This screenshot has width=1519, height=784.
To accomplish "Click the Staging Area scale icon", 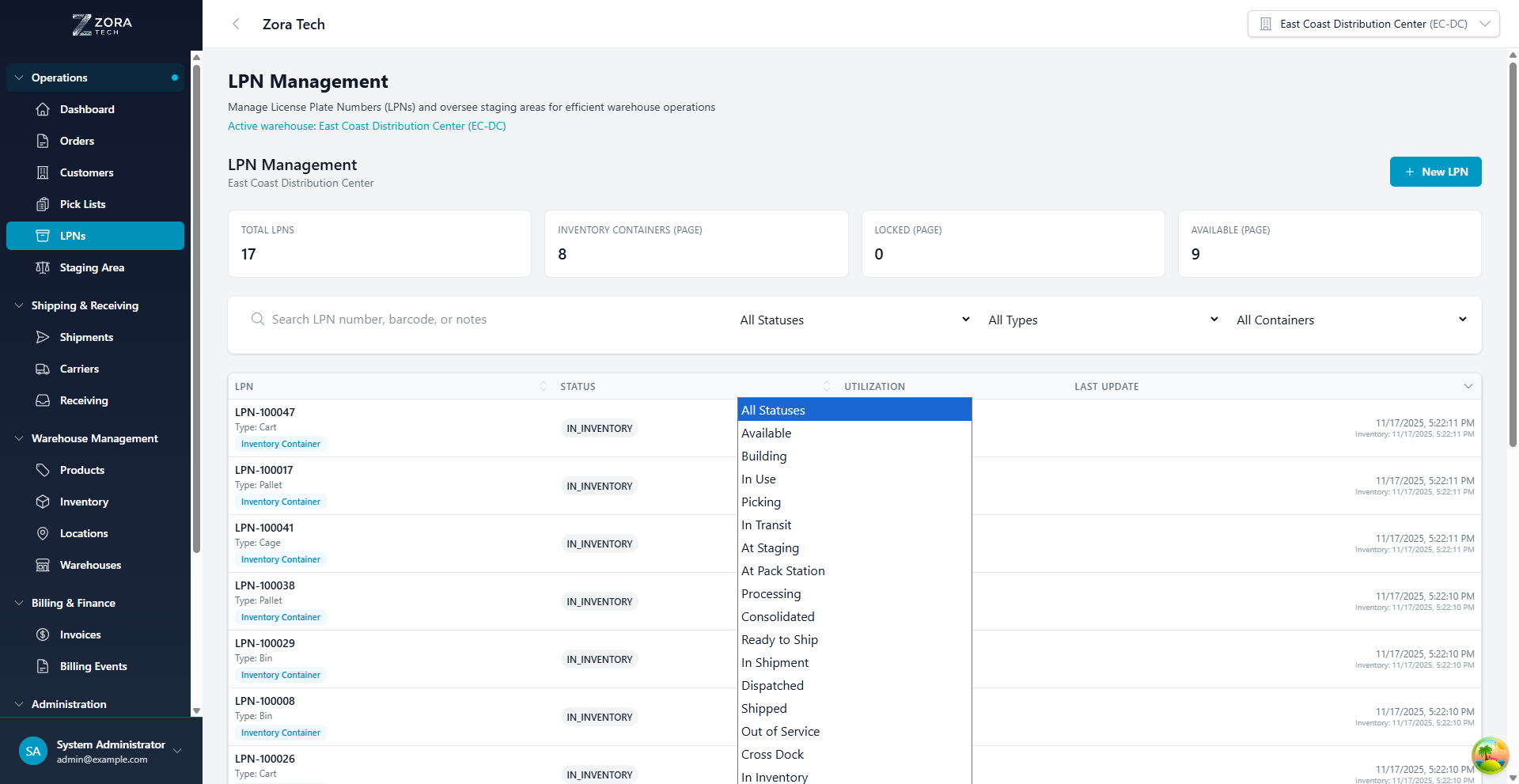I will (x=44, y=267).
